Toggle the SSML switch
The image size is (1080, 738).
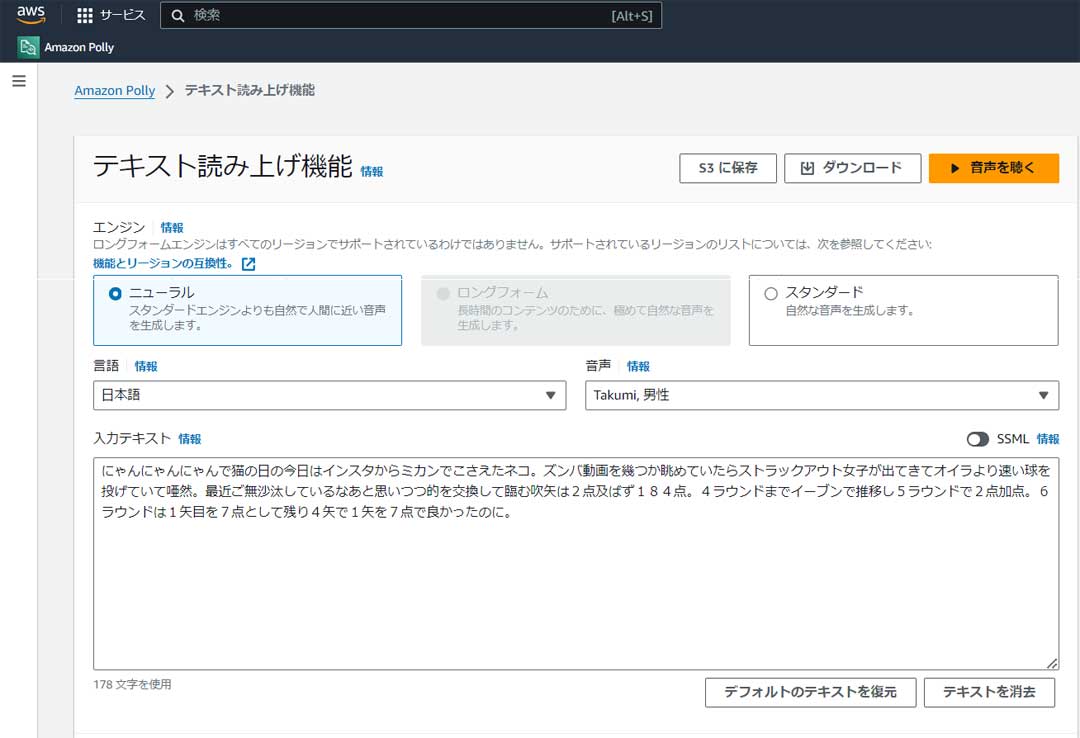pos(977,439)
